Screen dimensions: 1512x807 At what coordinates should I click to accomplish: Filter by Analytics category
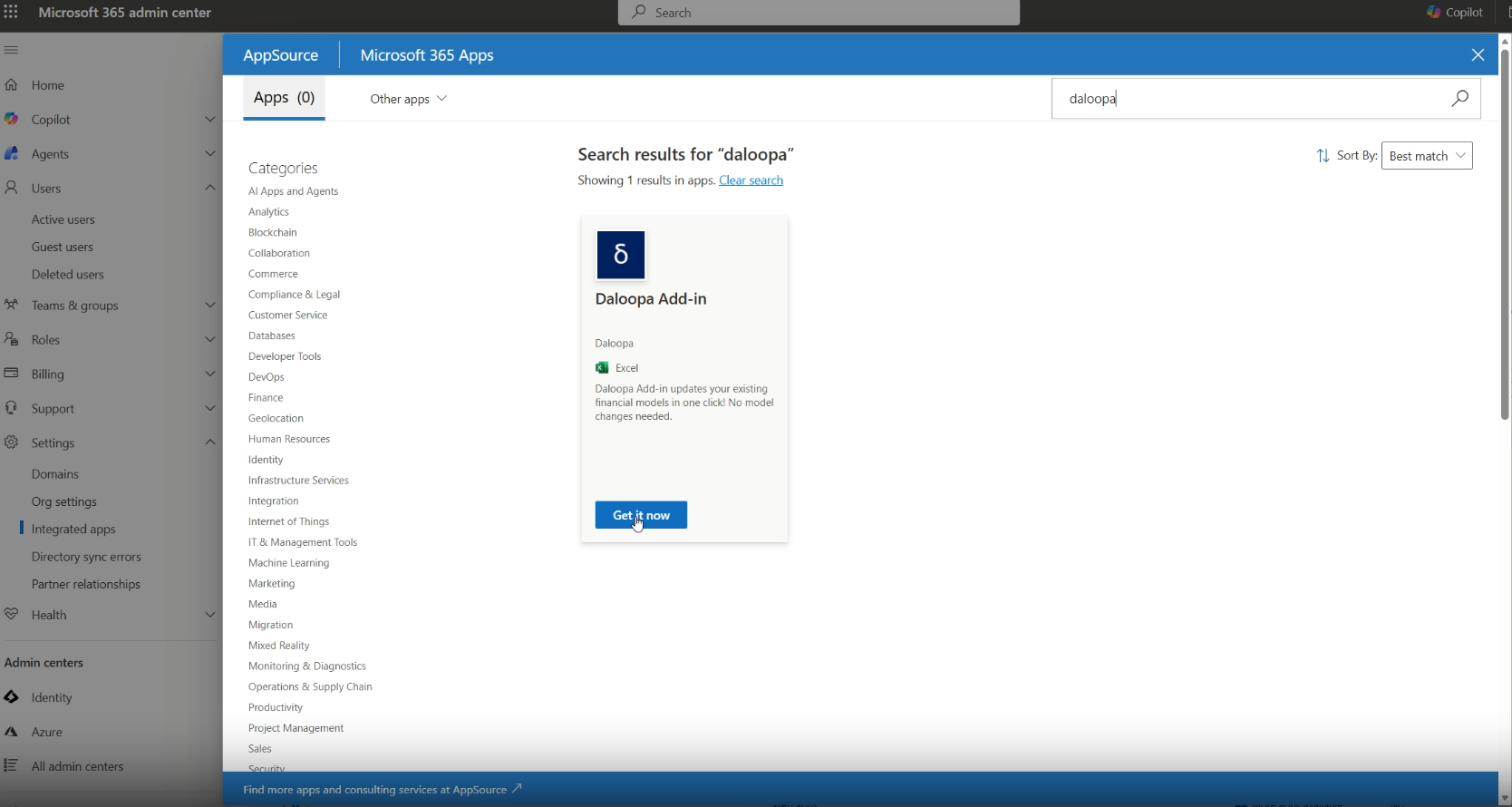click(x=268, y=212)
